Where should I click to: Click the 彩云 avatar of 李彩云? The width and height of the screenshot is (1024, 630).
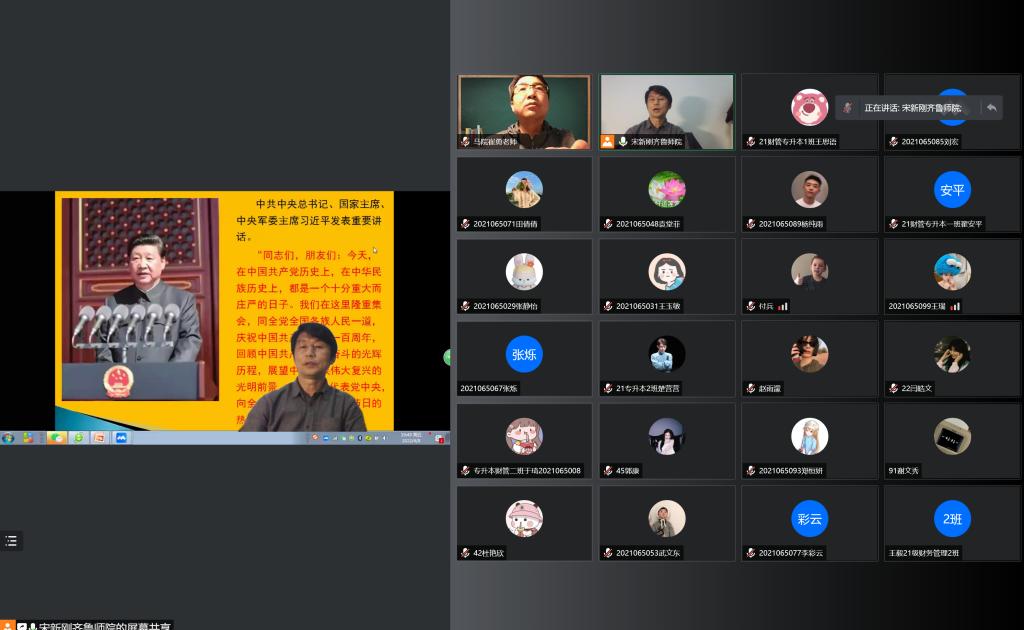[x=809, y=518]
